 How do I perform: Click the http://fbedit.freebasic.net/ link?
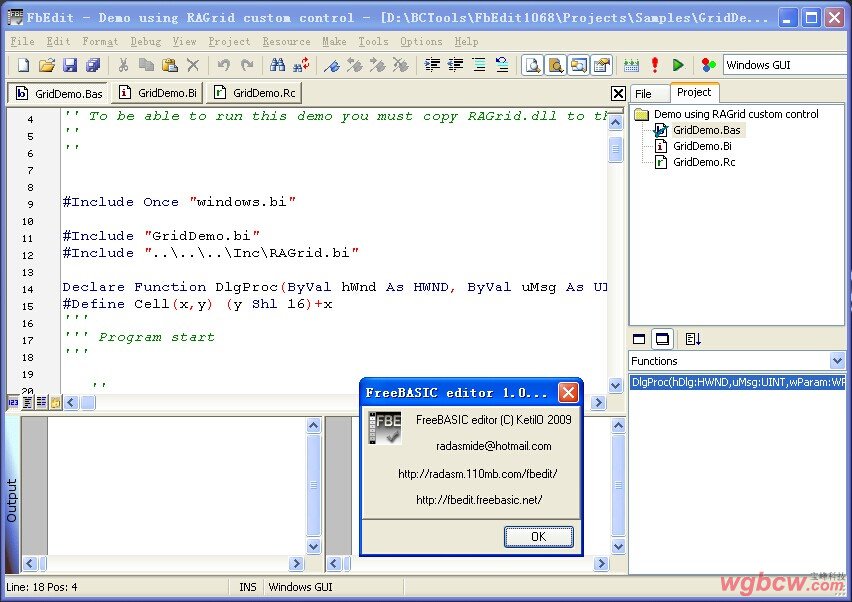point(479,500)
